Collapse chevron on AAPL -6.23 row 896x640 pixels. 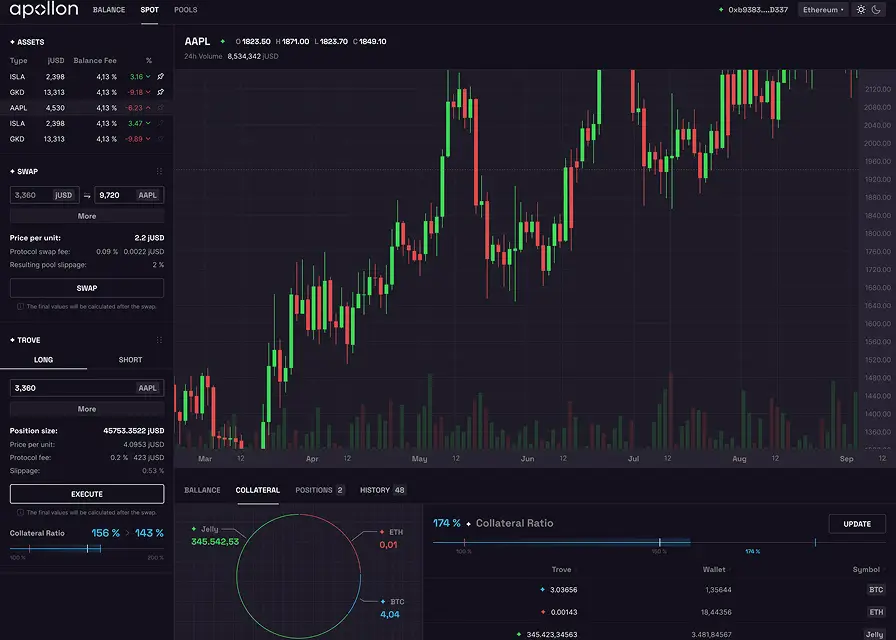pos(148,107)
